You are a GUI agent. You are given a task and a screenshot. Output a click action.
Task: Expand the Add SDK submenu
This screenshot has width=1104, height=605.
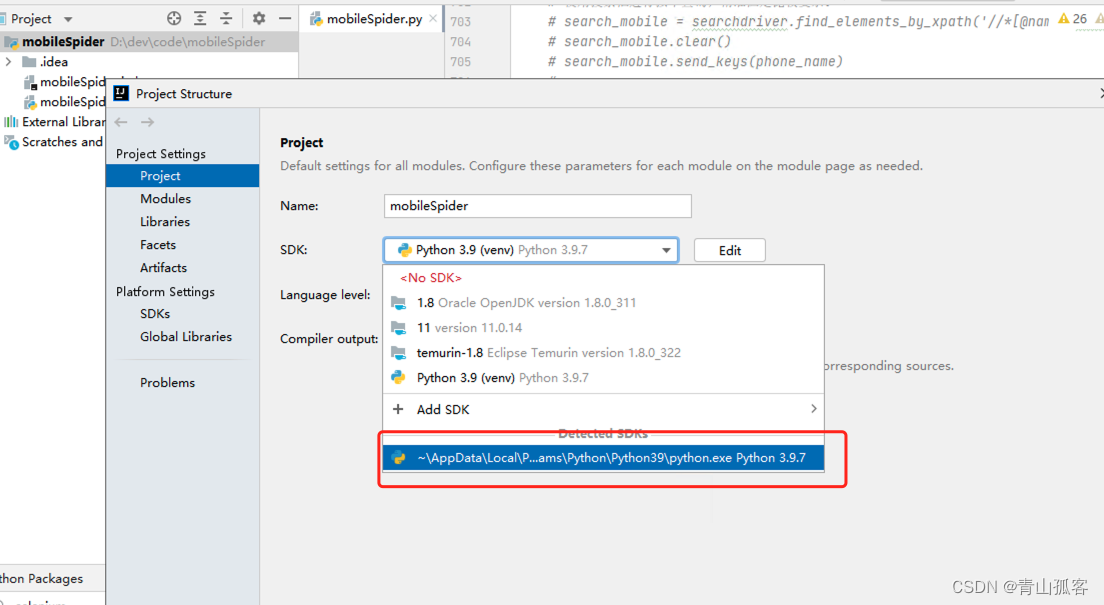pyautogui.click(x=813, y=409)
